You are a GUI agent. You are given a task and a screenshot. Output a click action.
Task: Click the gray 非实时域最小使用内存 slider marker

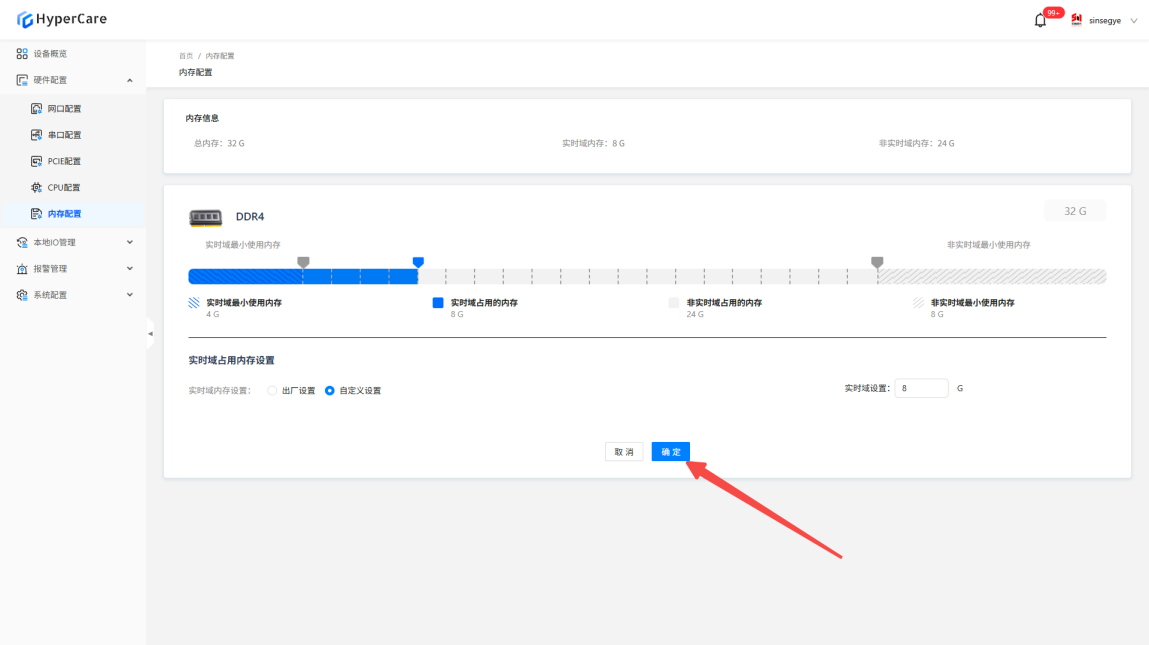(877, 262)
